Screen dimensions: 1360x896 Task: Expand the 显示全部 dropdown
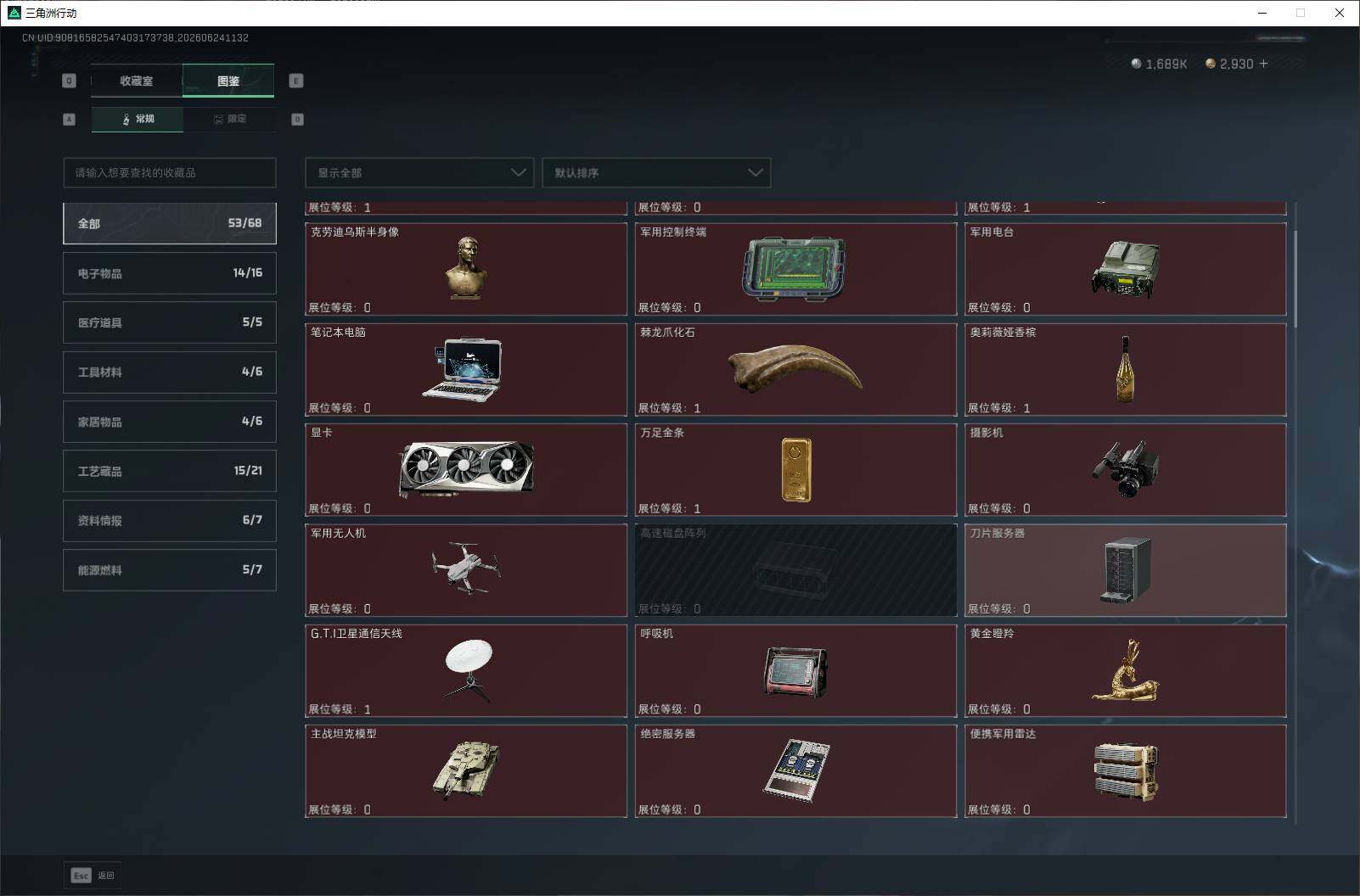[x=419, y=172]
